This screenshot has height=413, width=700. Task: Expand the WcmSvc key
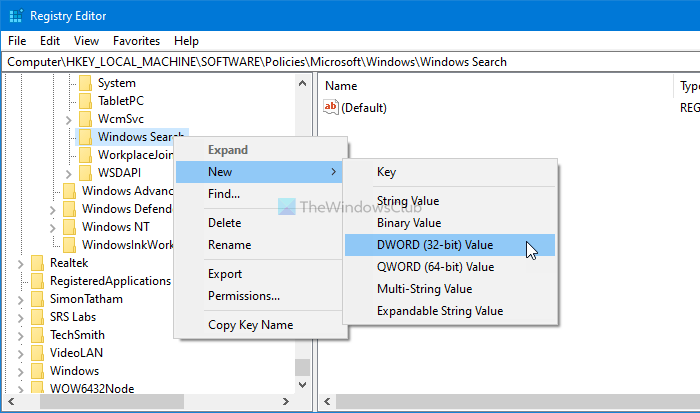click(68, 120)
